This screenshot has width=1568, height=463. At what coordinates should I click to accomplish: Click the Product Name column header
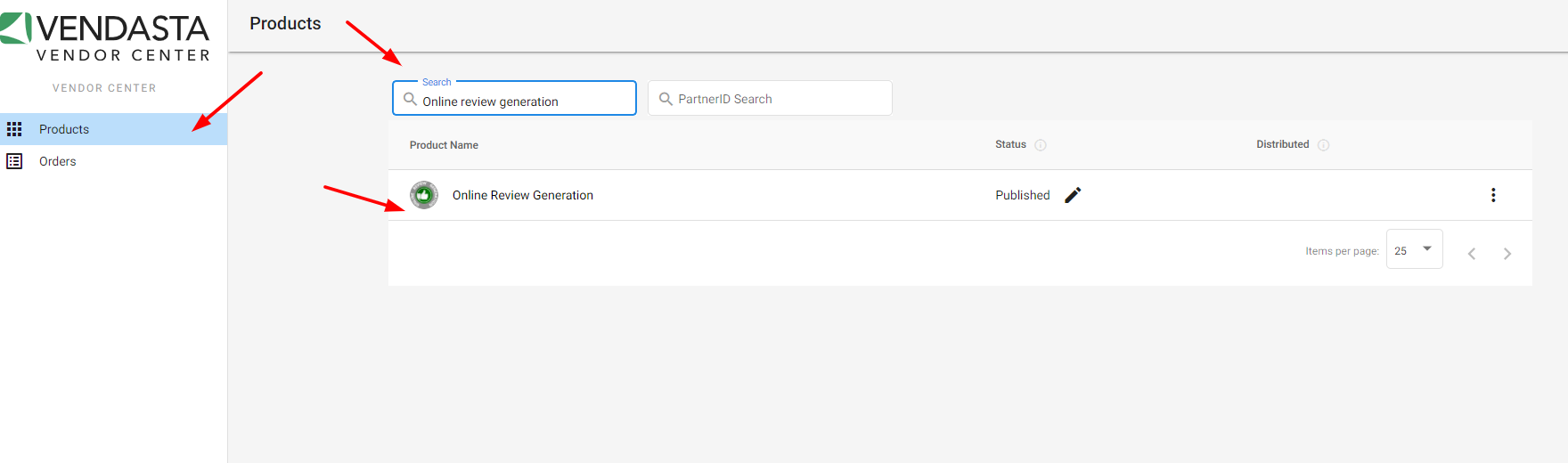[444, 145]
